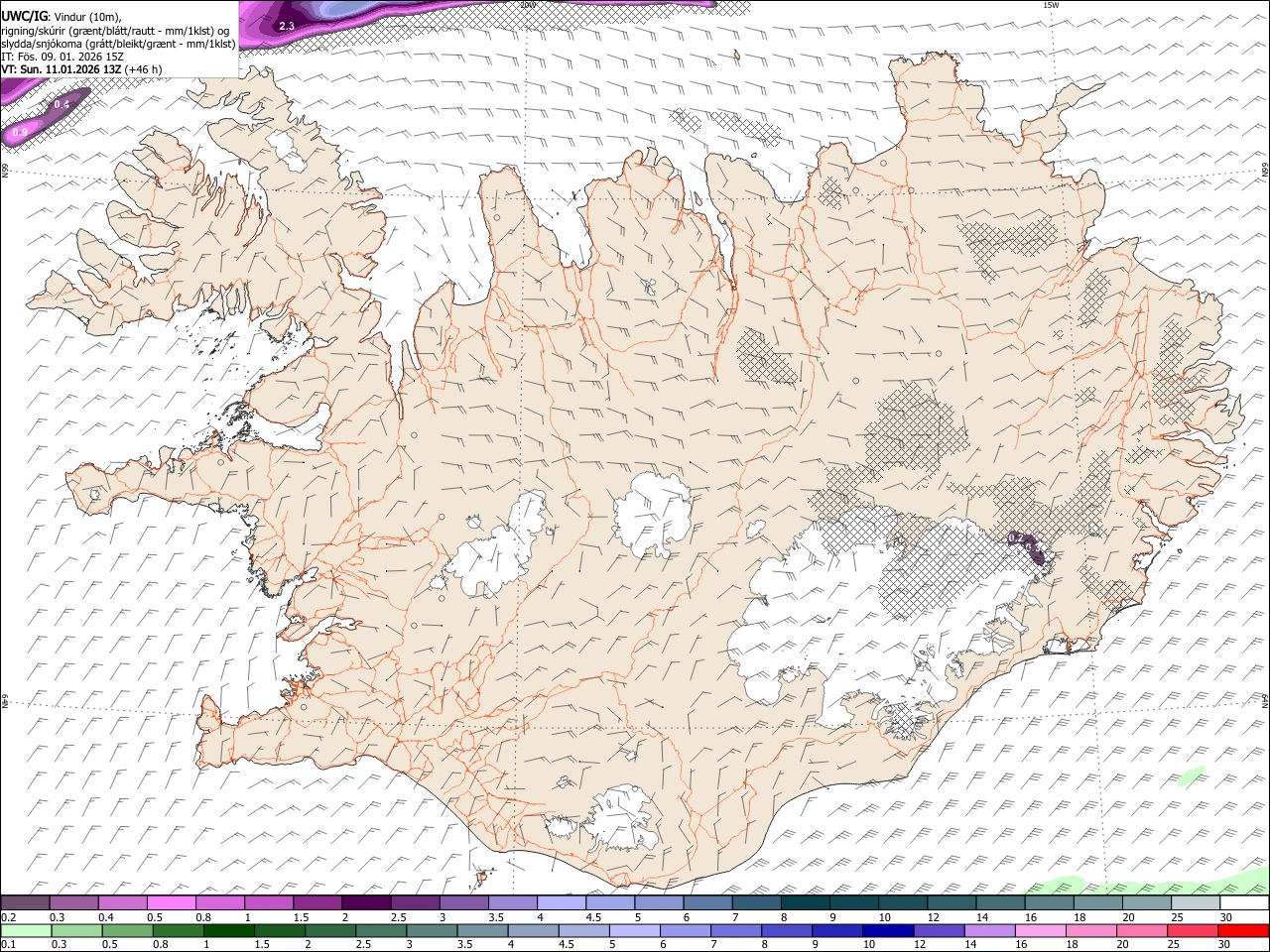Screen dimensions: 1270x952
Task: Pick the palest green 0.1 swatch in rain scale
Action: pos(26,930)
